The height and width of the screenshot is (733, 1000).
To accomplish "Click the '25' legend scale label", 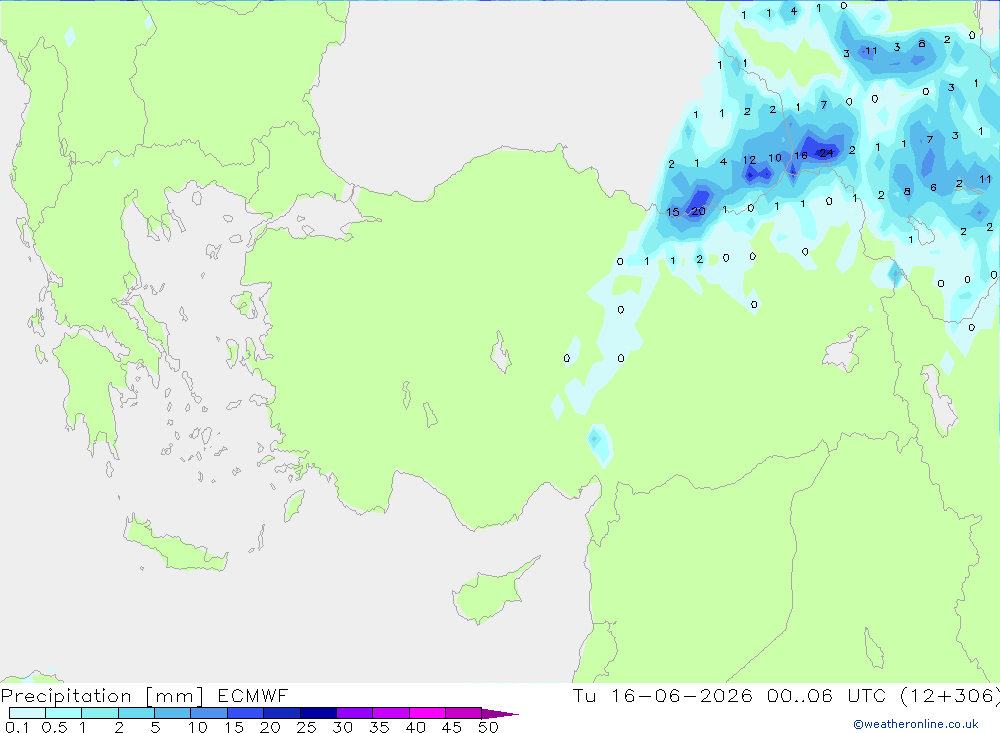I will point(307,727).
